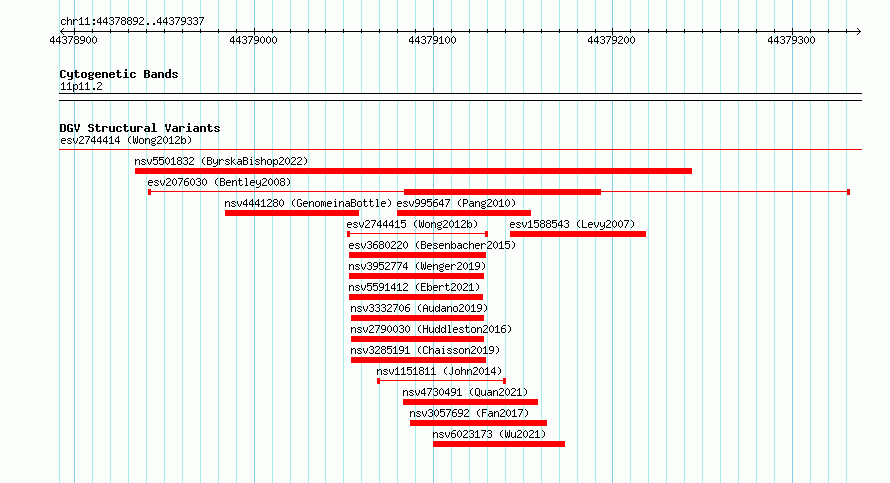Click the red bar under nsv3332706
This screenshot has height=483, width=890.
[x=417, y=318]
